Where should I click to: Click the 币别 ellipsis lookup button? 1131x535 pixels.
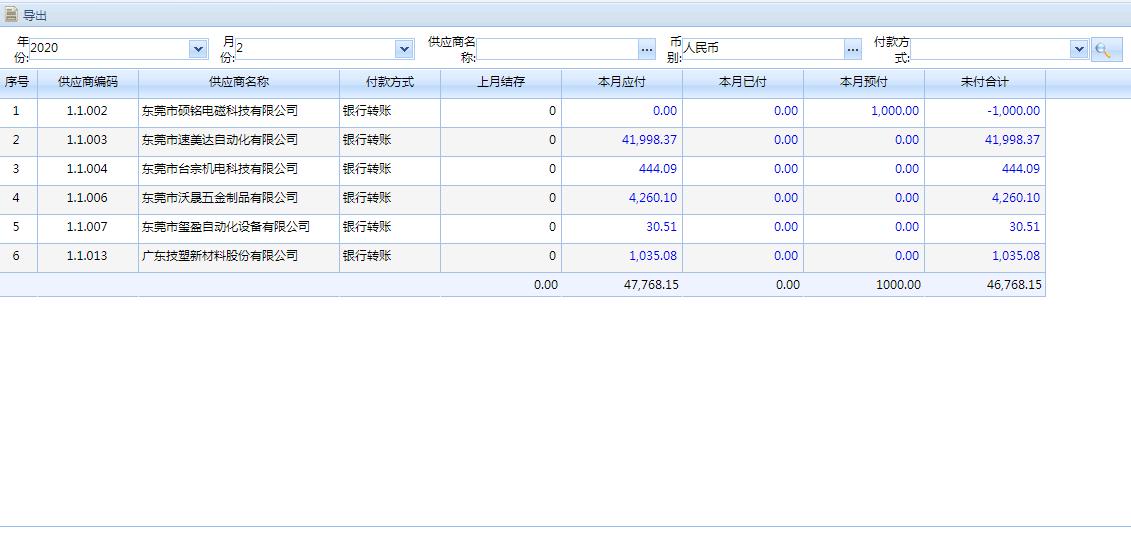853,49
